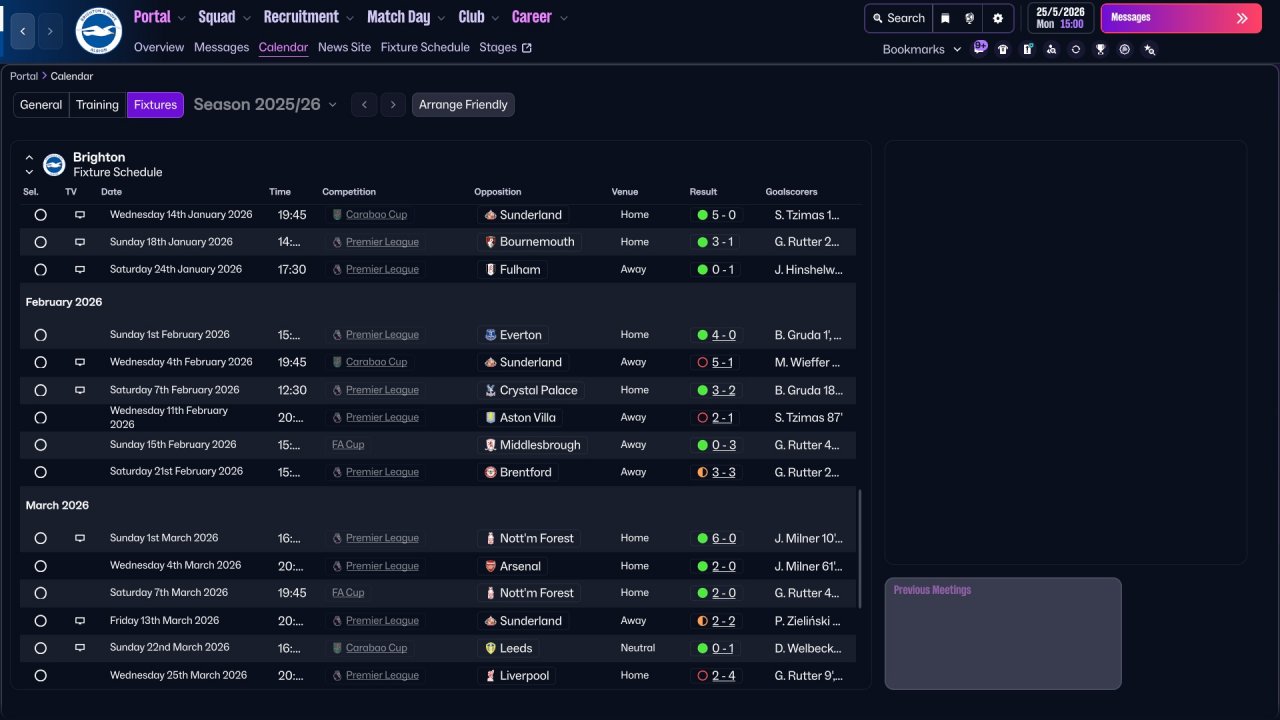Click the TV icon for the Crystal Palace fixture
This screenshot has width=1280, height=720.
point(80,390)
